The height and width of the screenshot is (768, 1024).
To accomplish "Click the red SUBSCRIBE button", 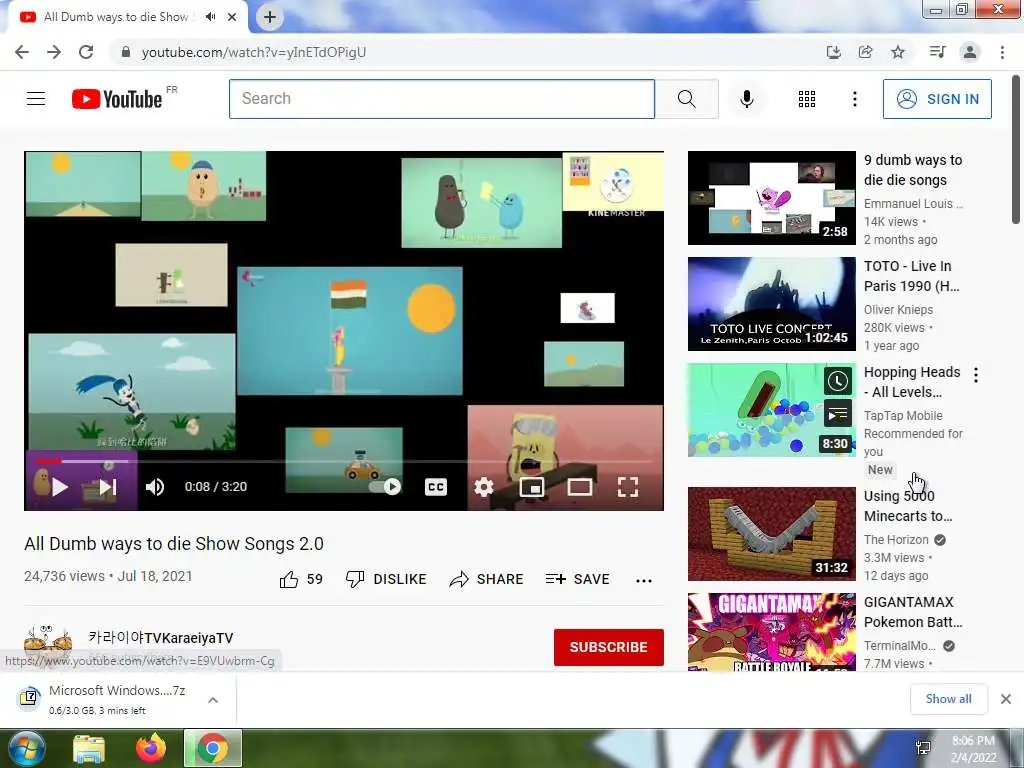I will point(609,647).
